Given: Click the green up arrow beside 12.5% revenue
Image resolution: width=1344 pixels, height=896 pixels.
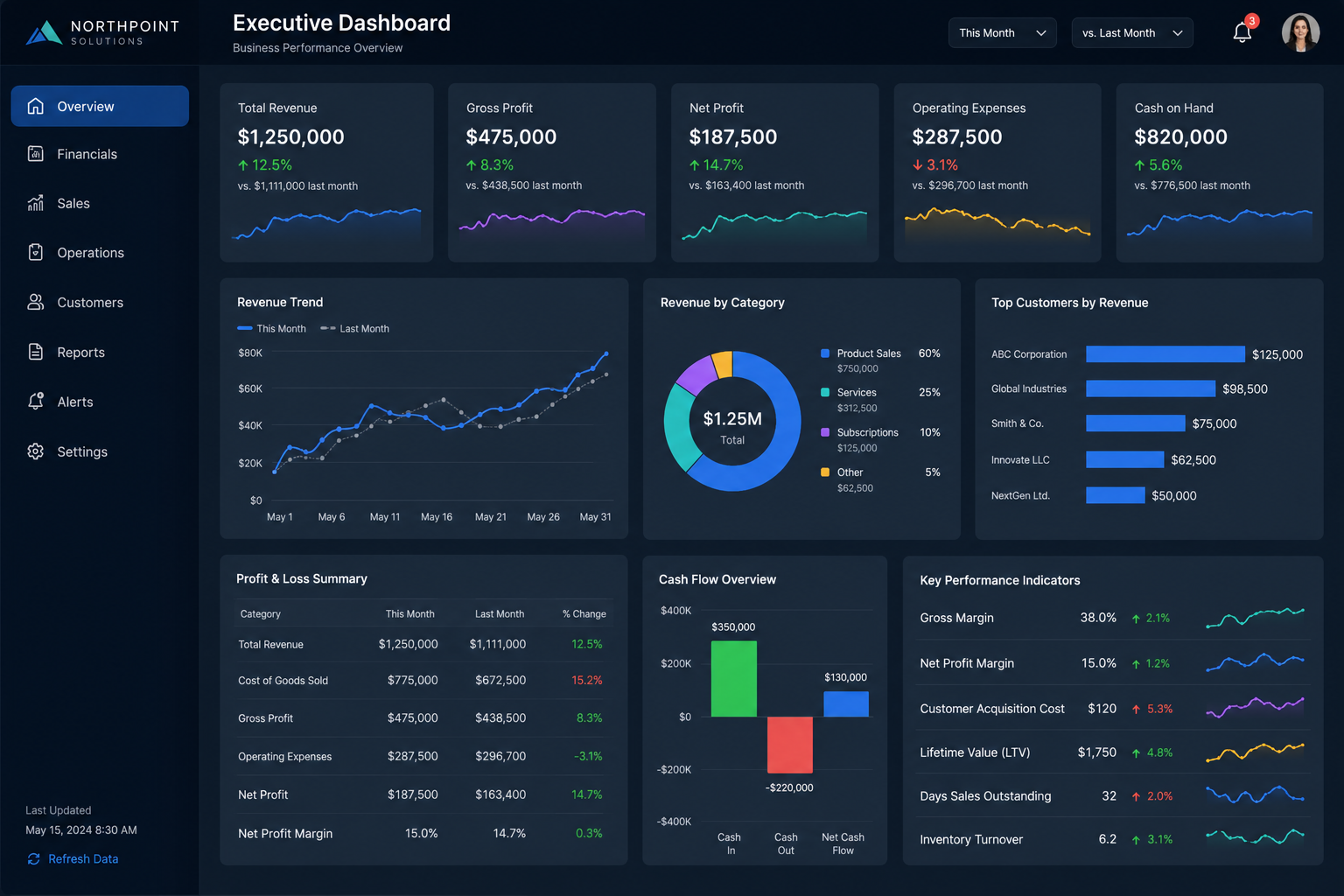Looking at the screenshot, I should click(x=243, y=164).
